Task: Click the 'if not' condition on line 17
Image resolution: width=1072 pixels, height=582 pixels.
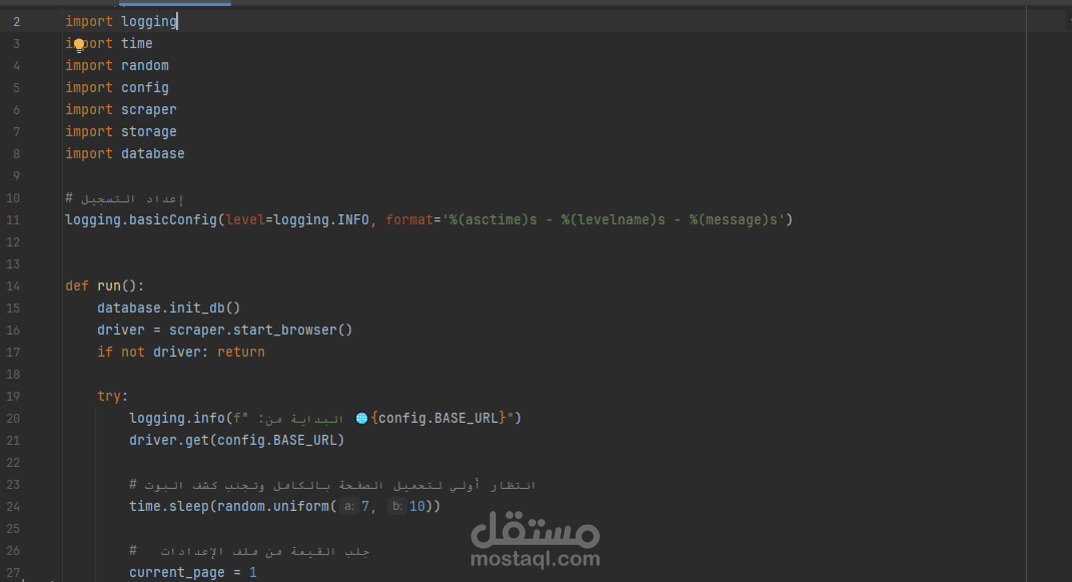Action: click(121, 352)
